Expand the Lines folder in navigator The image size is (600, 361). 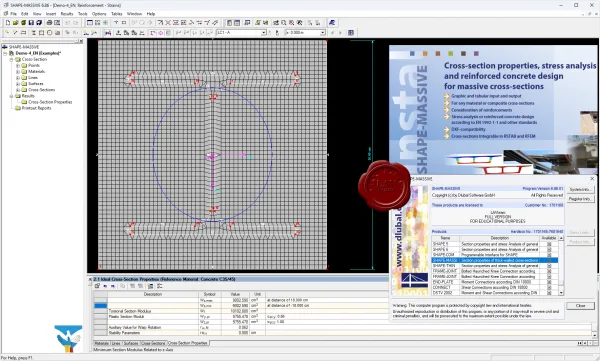point(18,78)
